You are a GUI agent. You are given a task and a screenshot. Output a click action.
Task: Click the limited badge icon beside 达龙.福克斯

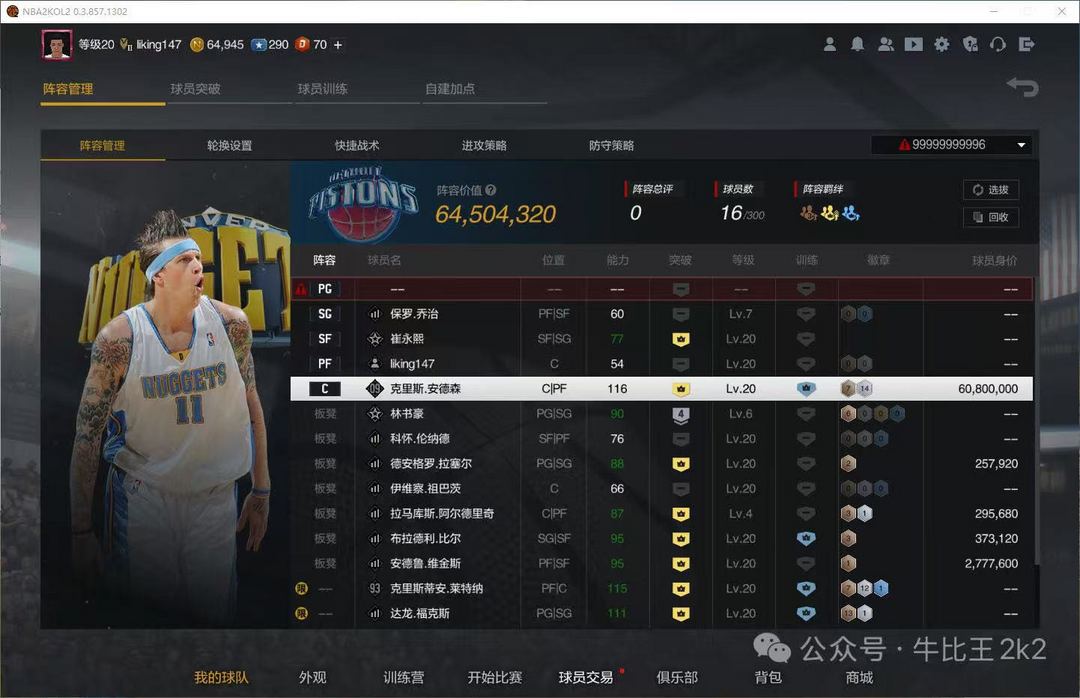pyautogui.click(x=301, y=613)
